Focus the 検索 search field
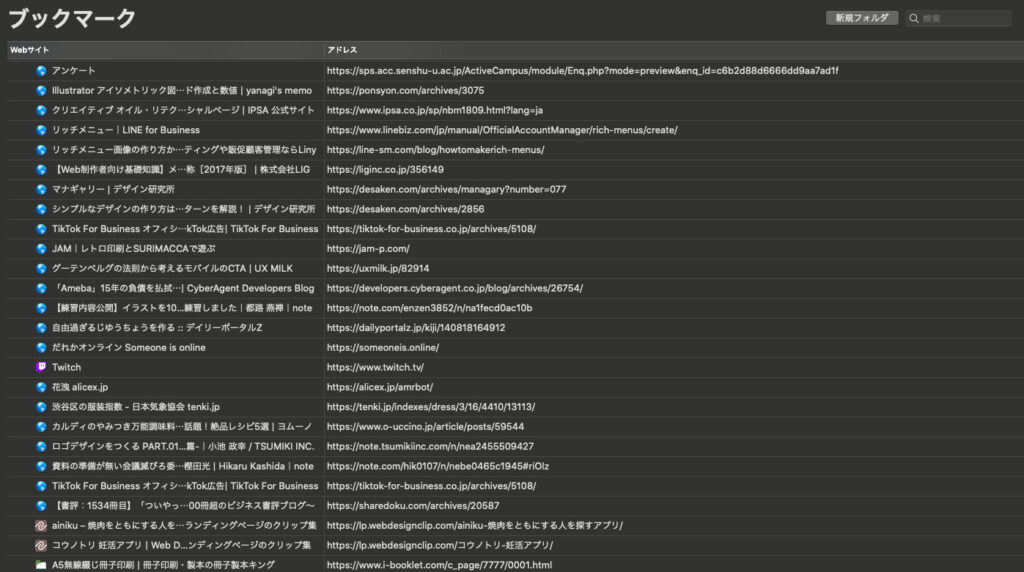Image resolution: width=1024 pixels, height=572 pixels. click(x=959, y=18)
